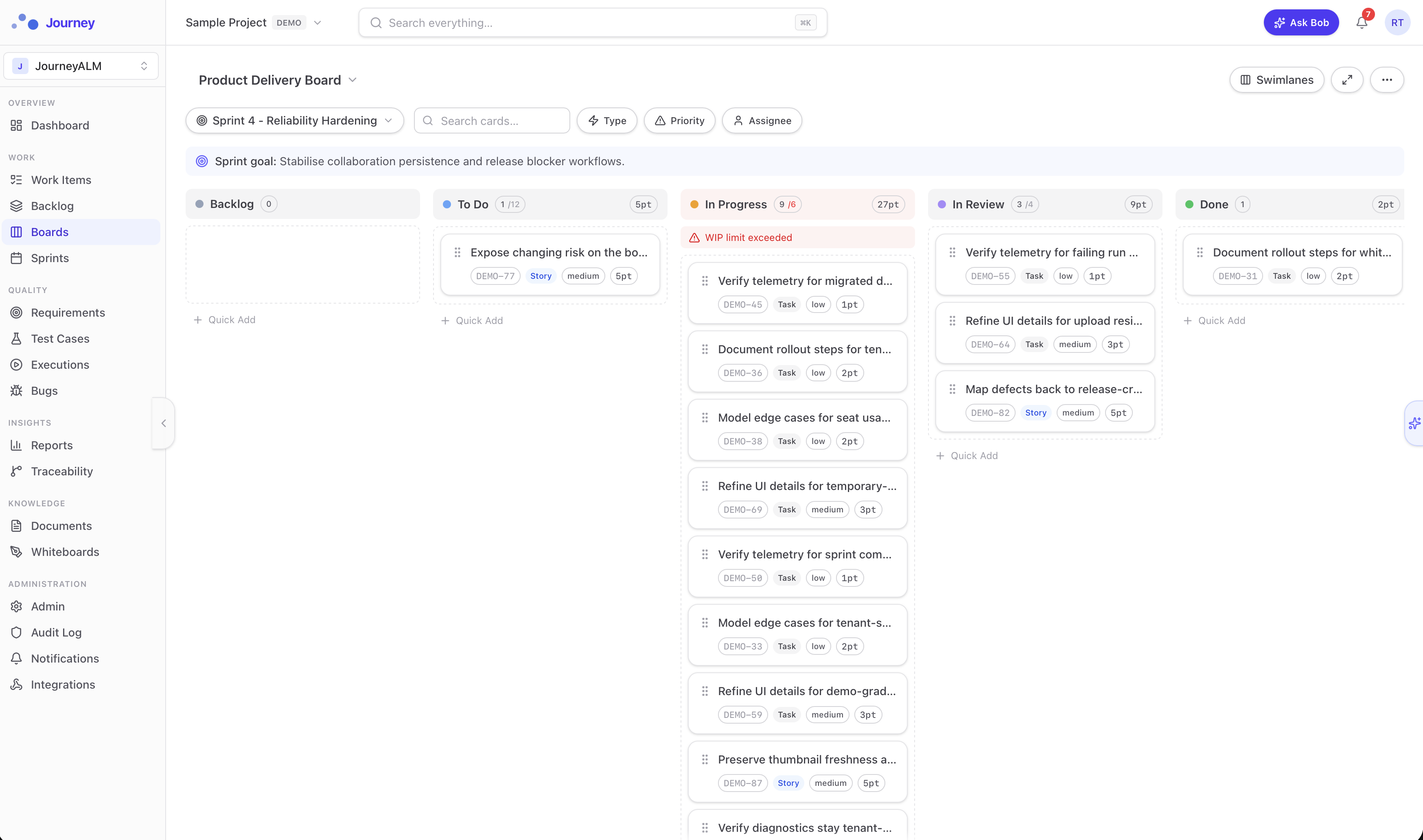The height and width of the screenshot is (840, 1423).
Task: Open Dashboard from the sidebar
Action: [x=59, y=125]
